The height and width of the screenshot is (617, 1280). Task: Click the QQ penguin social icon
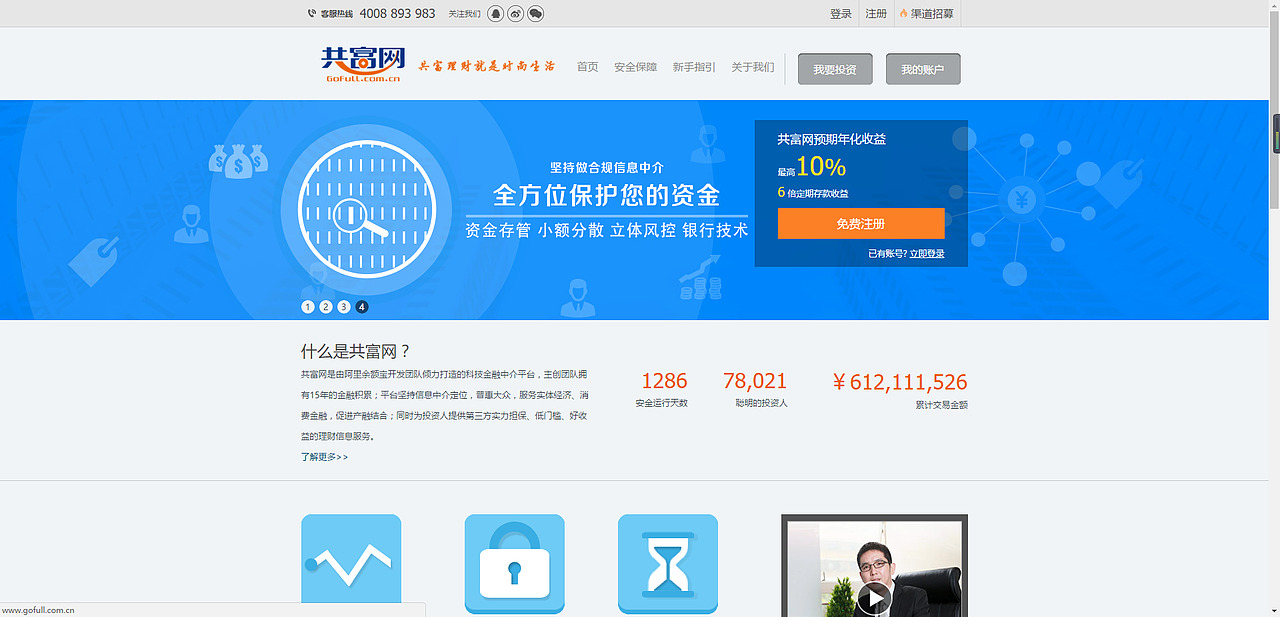coord(495,13)
